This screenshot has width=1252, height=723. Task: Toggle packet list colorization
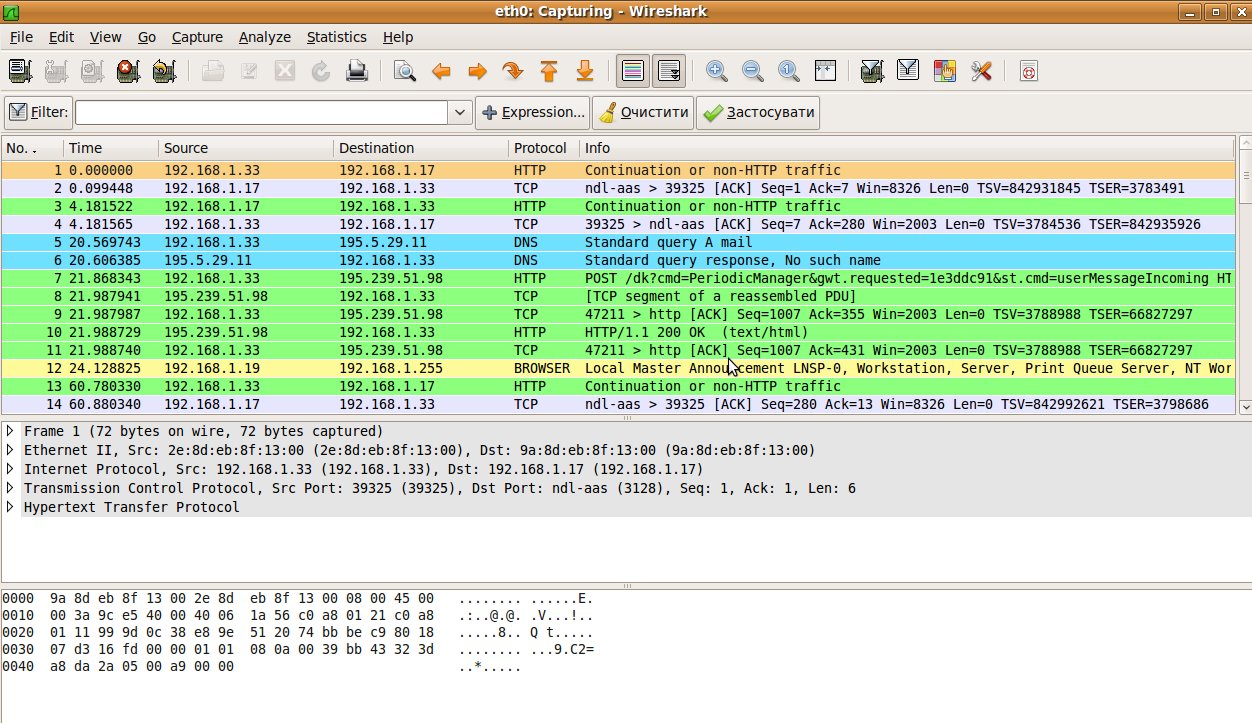[x=632, y=71]
